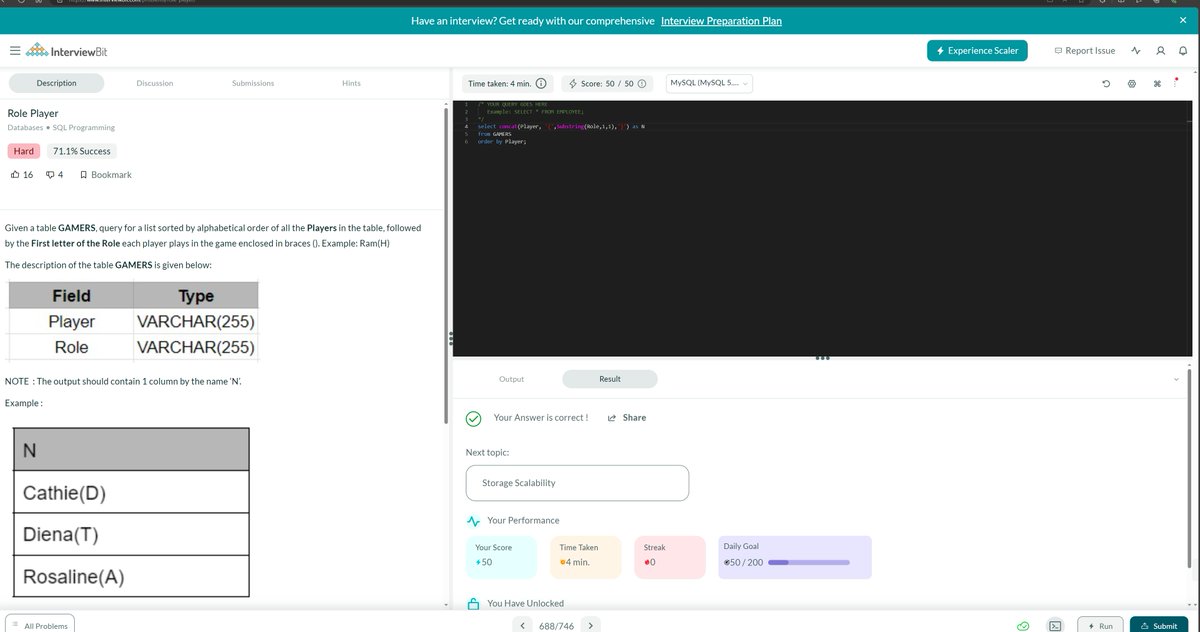
Task: Click the Your Performance pulse icon
Action: tap(474, 521)
